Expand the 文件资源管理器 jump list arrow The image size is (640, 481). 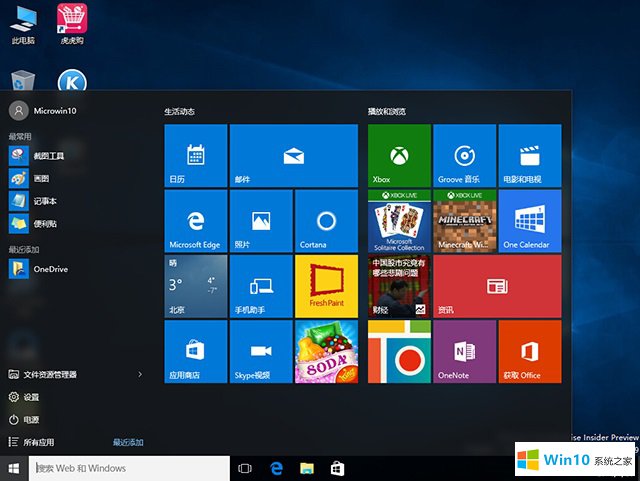[140, 374]
